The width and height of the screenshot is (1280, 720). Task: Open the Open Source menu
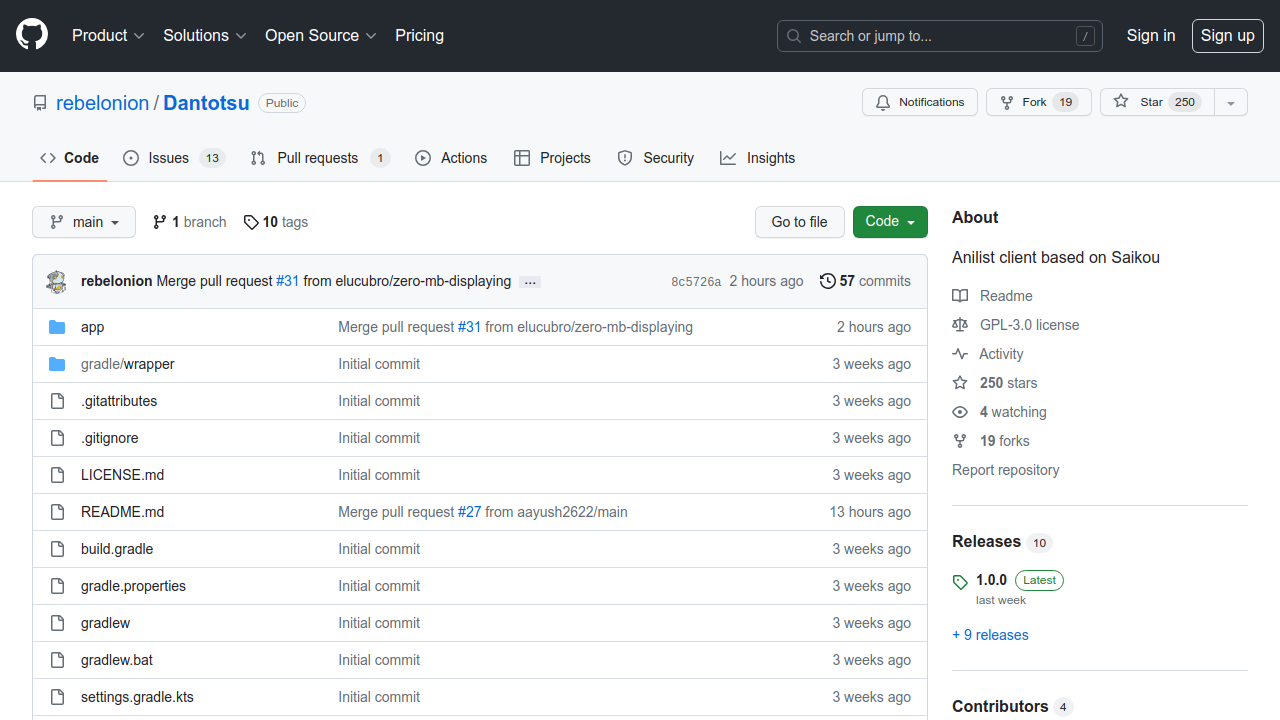pyautogui.click(x=320, y=36)
